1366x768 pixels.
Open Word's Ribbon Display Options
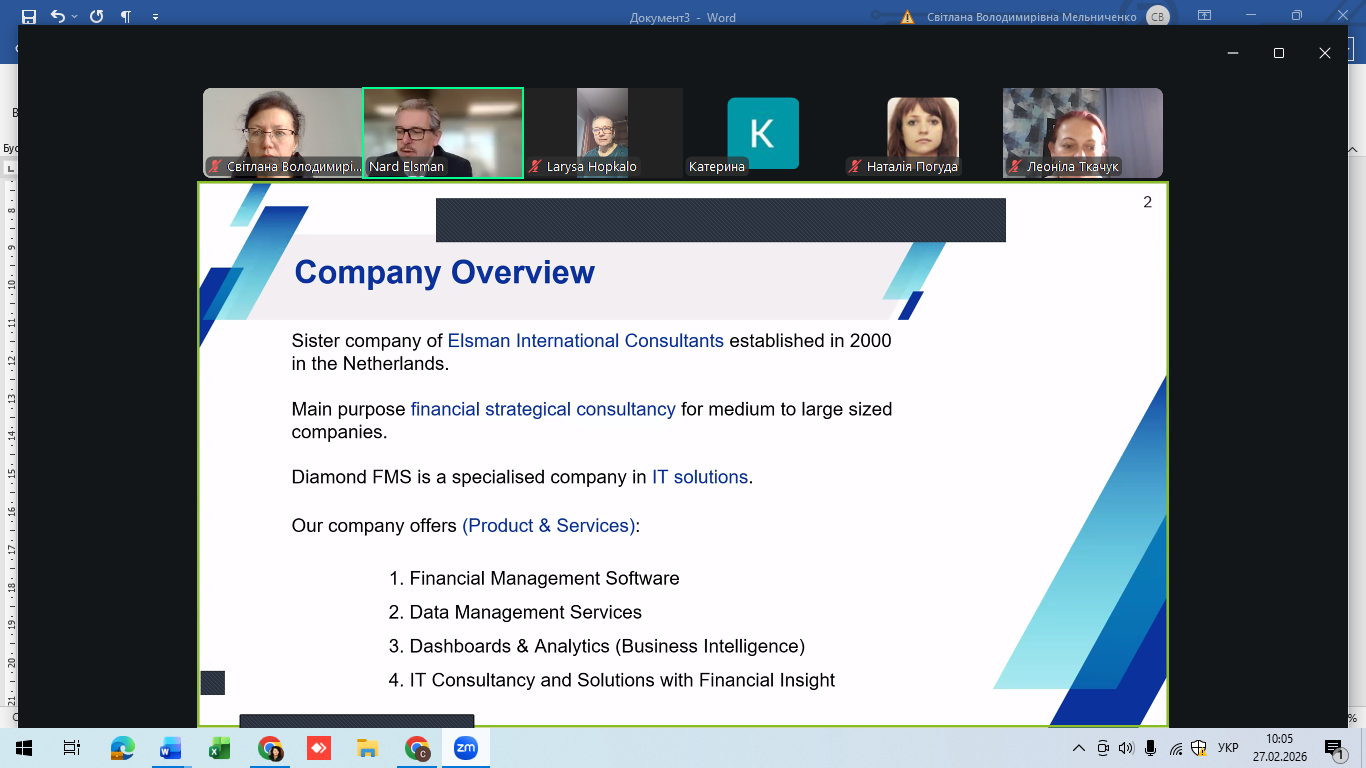1205,16
